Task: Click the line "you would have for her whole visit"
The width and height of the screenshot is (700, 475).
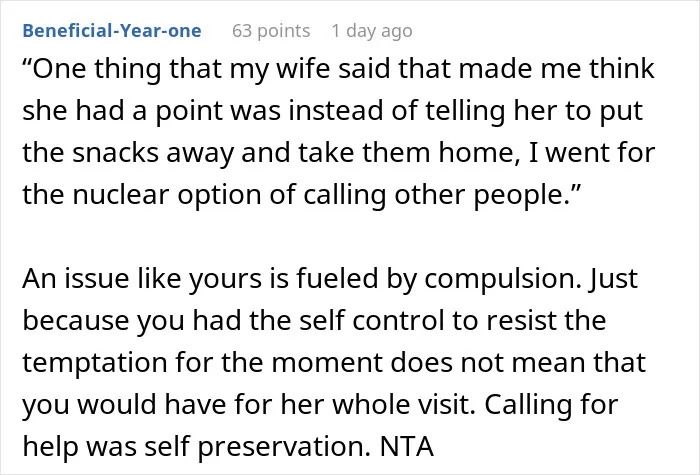Action: (x=249, y=404)
